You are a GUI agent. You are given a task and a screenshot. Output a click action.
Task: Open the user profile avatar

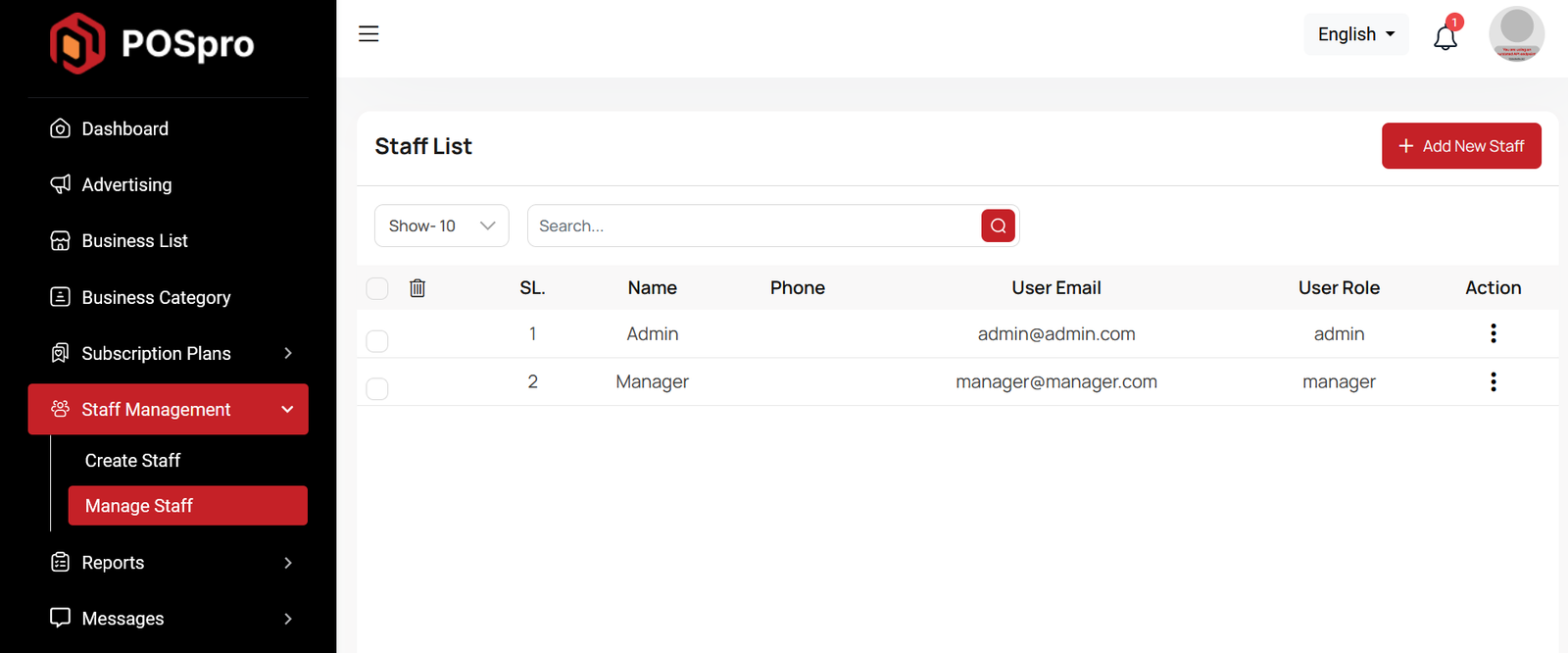coord(1516,34)
